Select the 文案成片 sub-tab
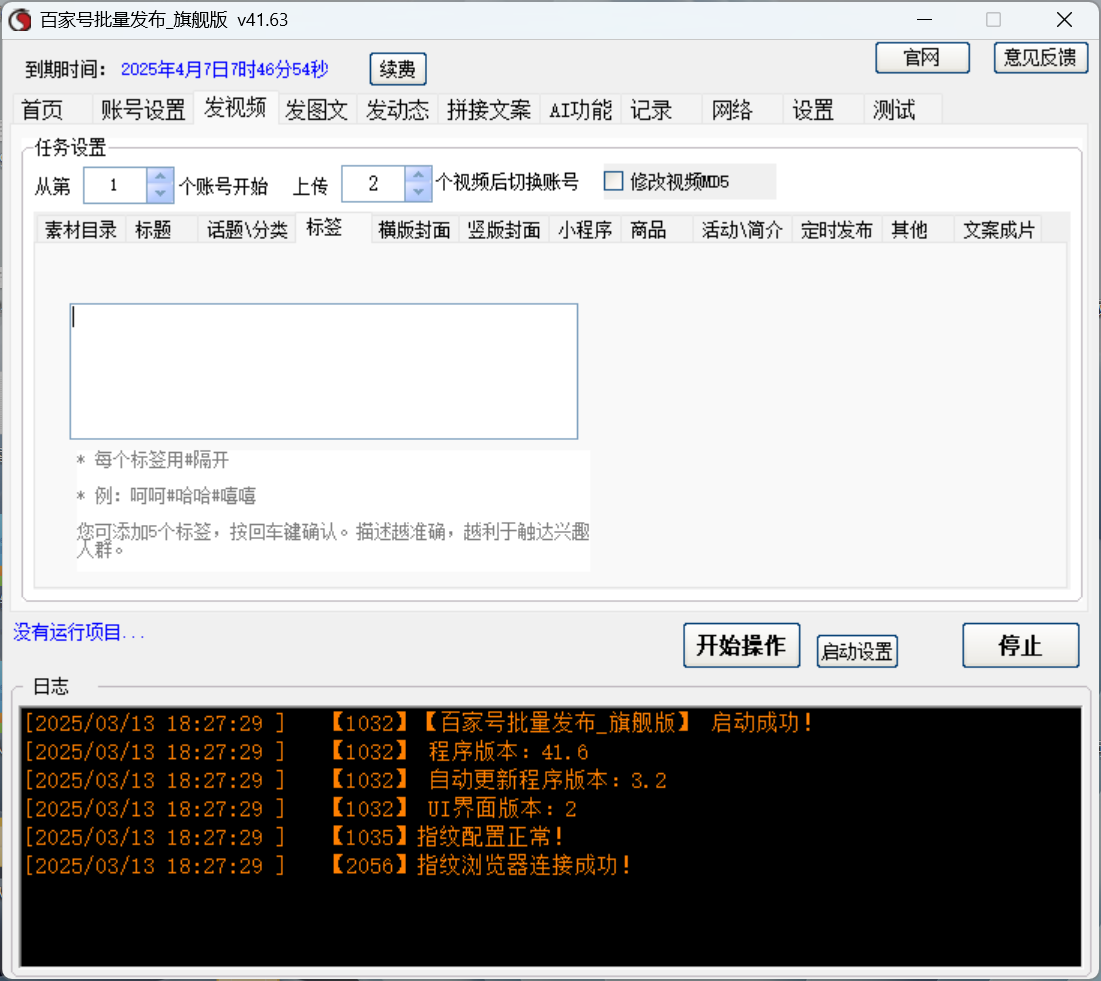 pos(998,230)
